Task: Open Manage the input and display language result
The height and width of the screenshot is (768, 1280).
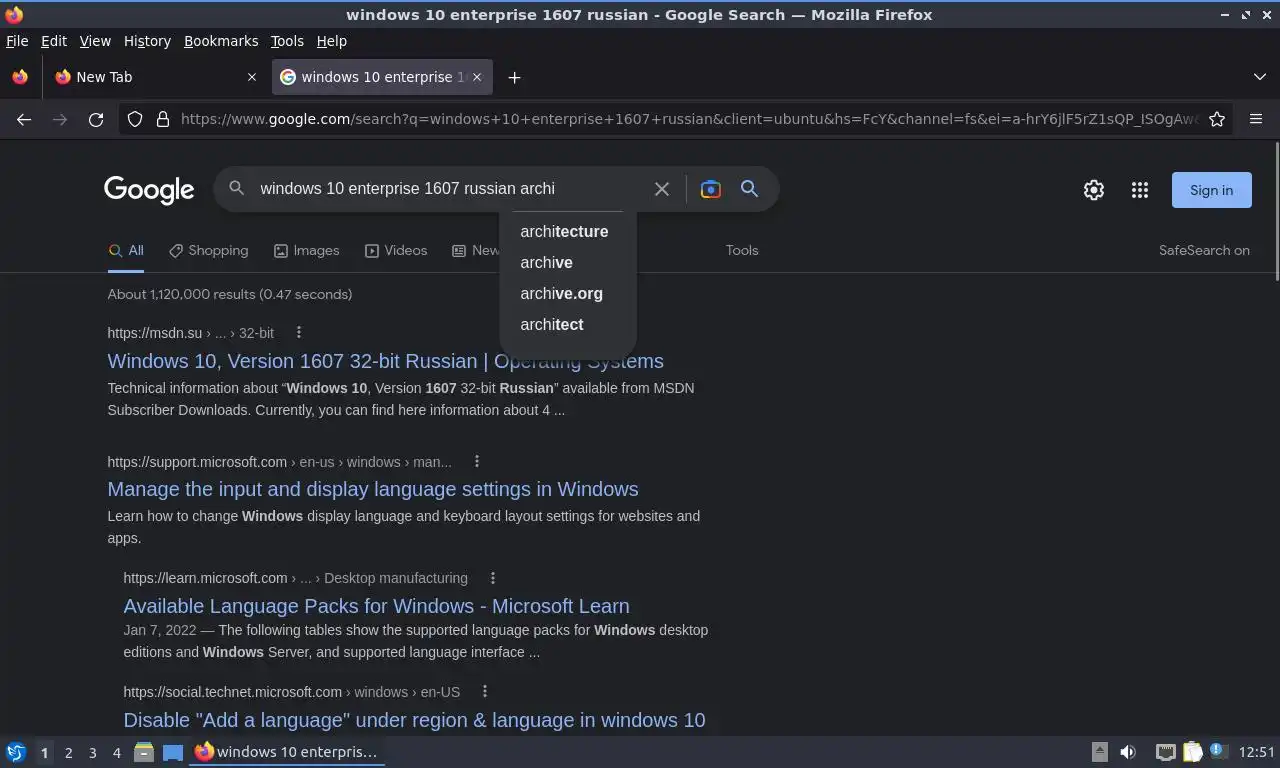Action: tap(373, 489)
